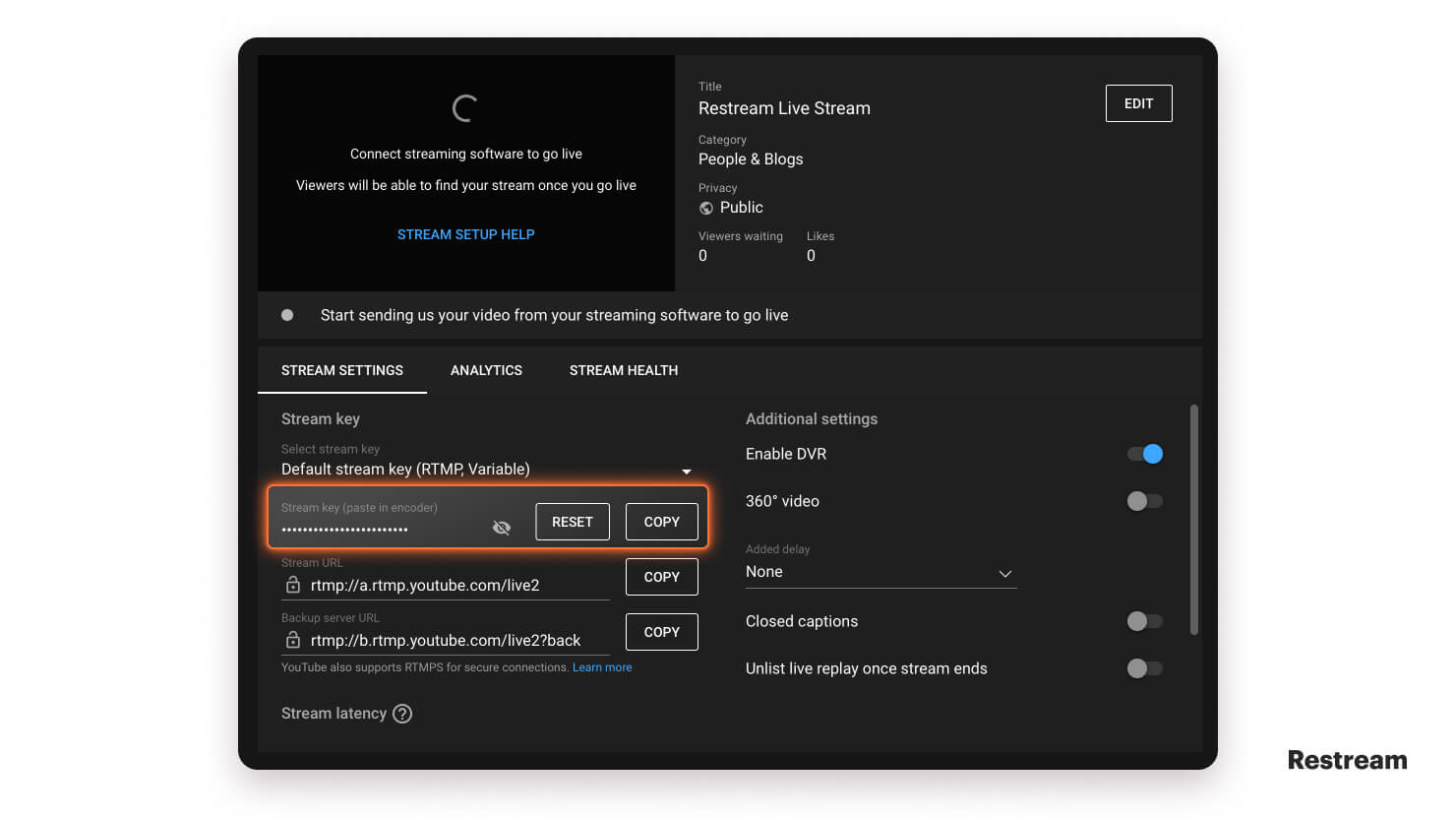
Task: Click the lock icon beside Stream URL
Action: coord(292,584)
